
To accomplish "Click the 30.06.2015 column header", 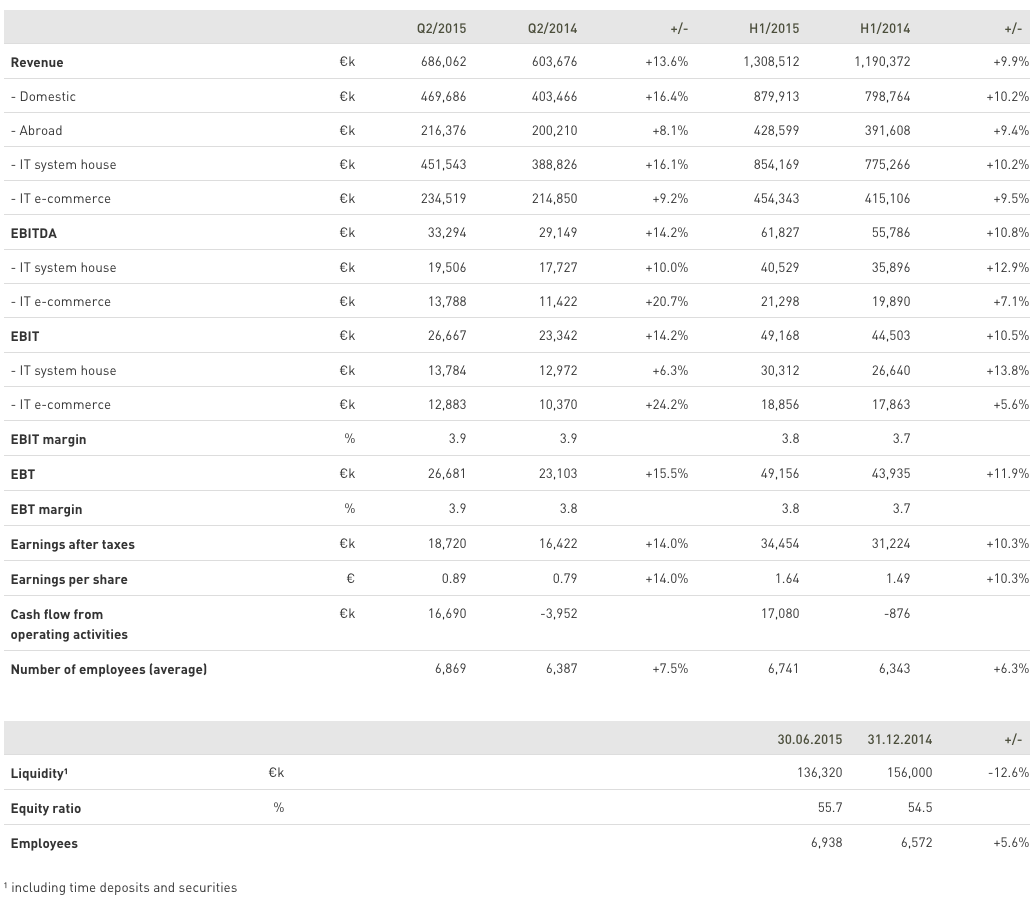I will click(x=809, y=740).
